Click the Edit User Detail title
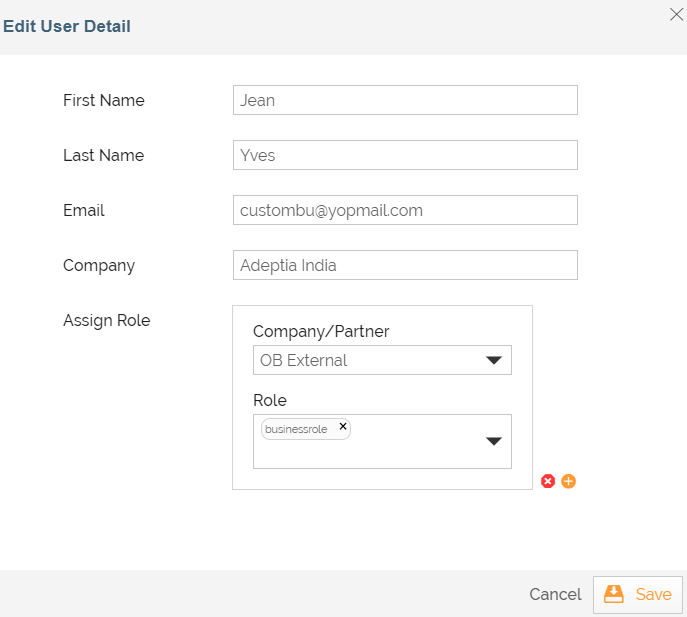 click(67, 26)
